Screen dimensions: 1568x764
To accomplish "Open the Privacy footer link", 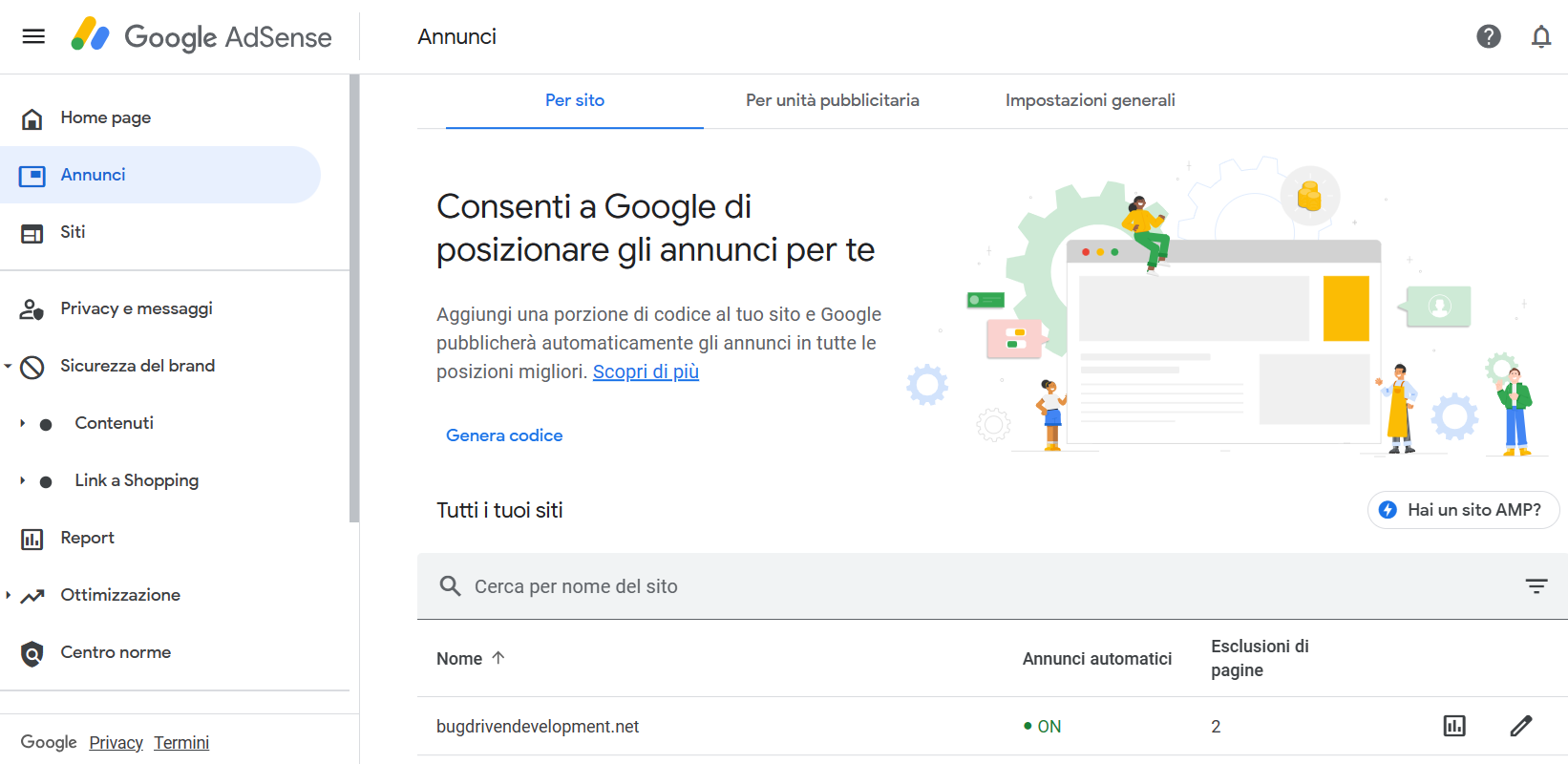I will point(116,743).
